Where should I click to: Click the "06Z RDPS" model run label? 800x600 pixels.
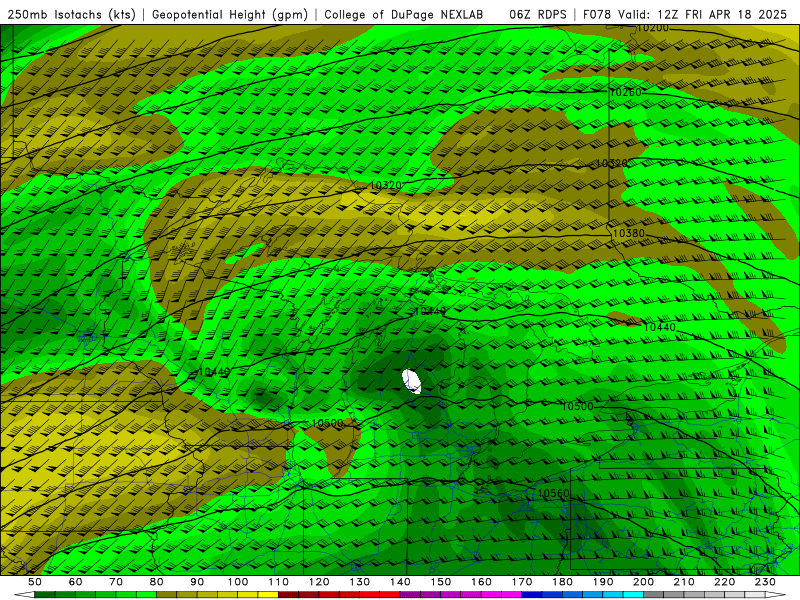pyautogui.click(x=538, y=15)
